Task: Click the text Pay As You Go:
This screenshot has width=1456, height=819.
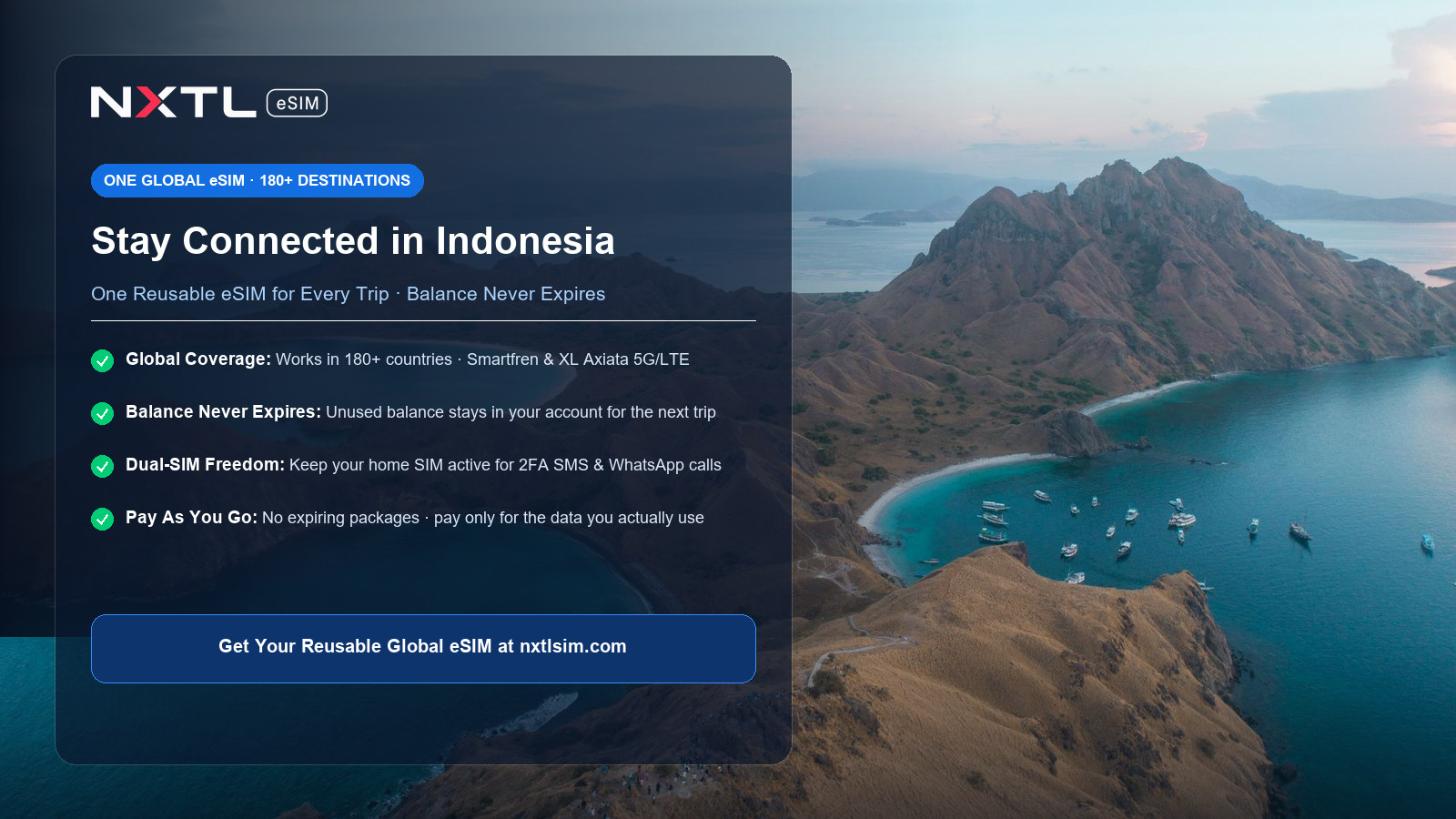Action: [x=191, y=518]
